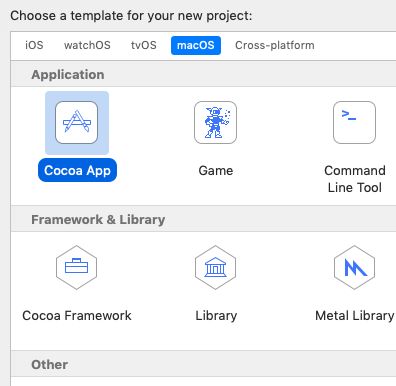Pick the Cocoa Framework toolbox icon
The width and height of the screenshot is (396, 386).
(x=77, y=267)
